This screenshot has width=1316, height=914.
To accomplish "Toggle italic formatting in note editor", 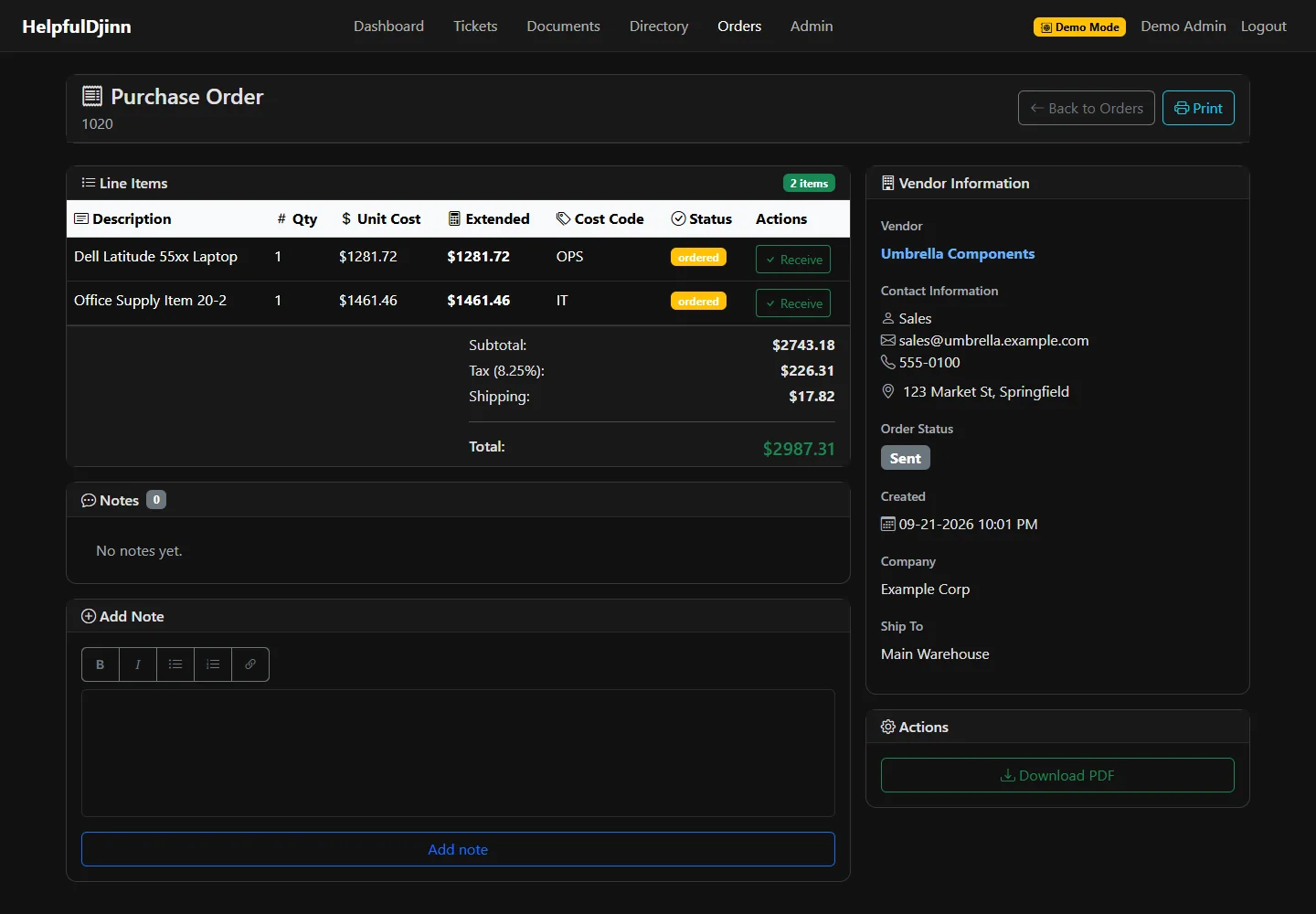I will coord(138,664).
